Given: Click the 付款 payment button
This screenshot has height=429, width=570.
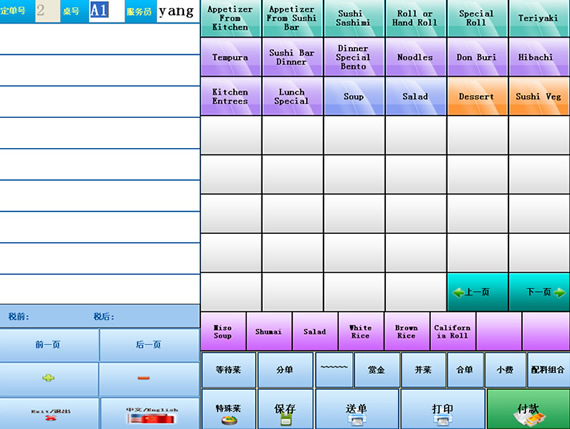Looking at the screenshot, I should (x=528, y=409).
